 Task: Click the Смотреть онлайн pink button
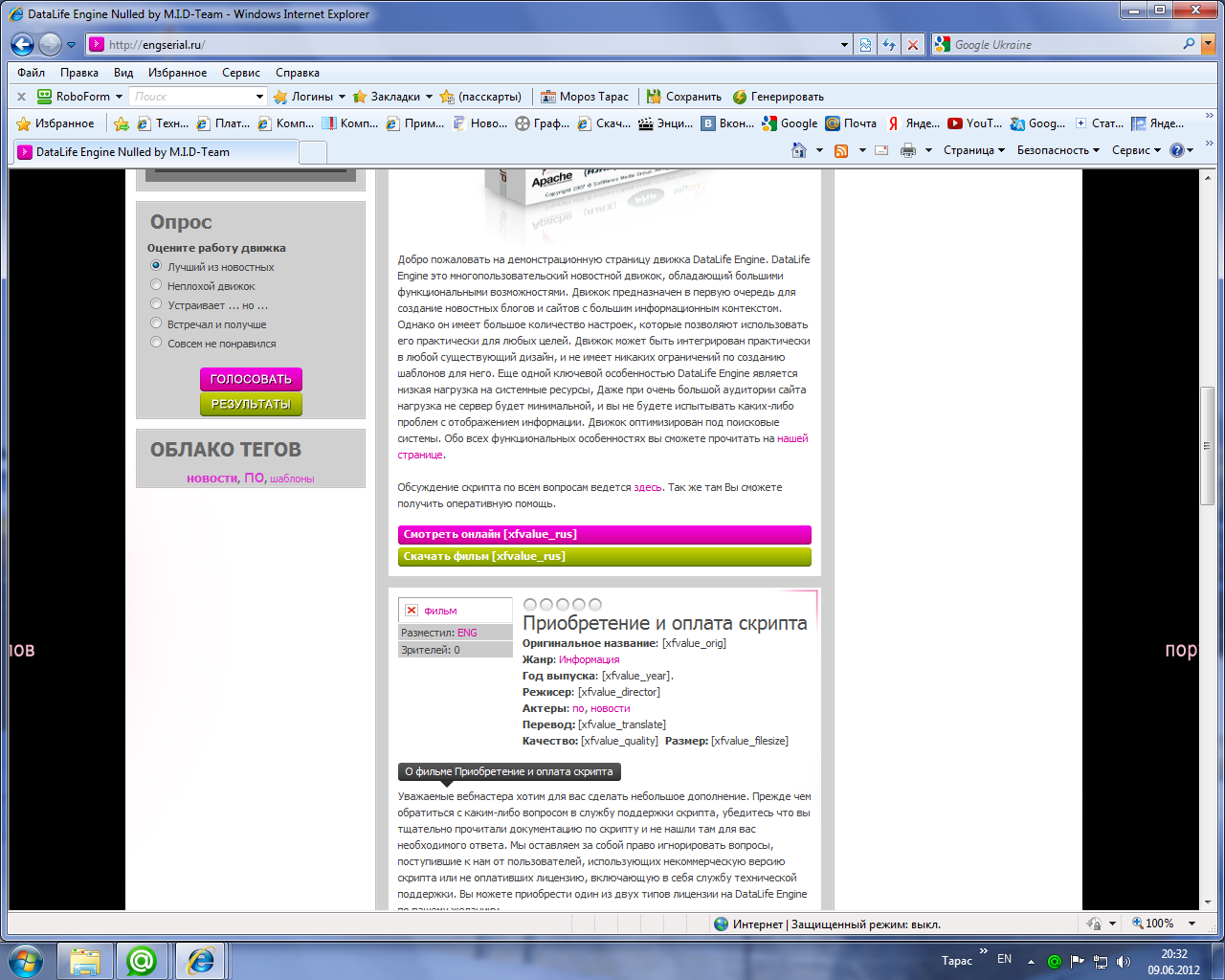coord(605,534)
